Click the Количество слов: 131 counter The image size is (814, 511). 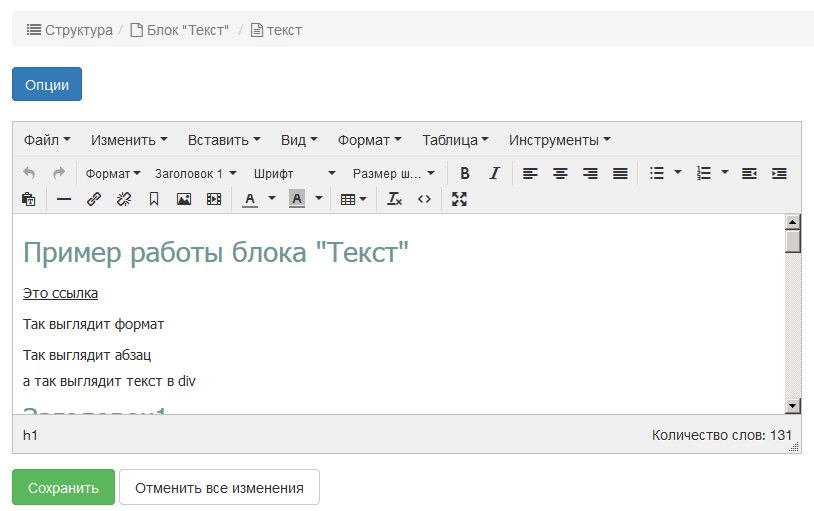(x=722, y=435)
